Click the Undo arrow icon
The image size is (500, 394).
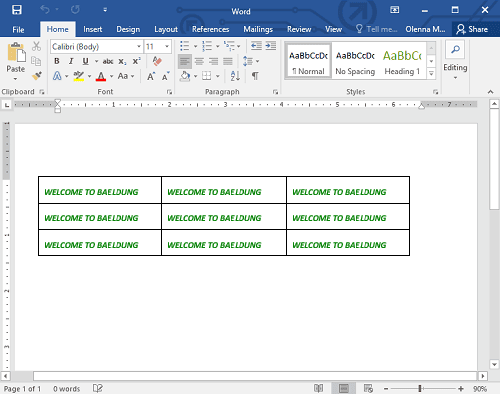(45, 10)
